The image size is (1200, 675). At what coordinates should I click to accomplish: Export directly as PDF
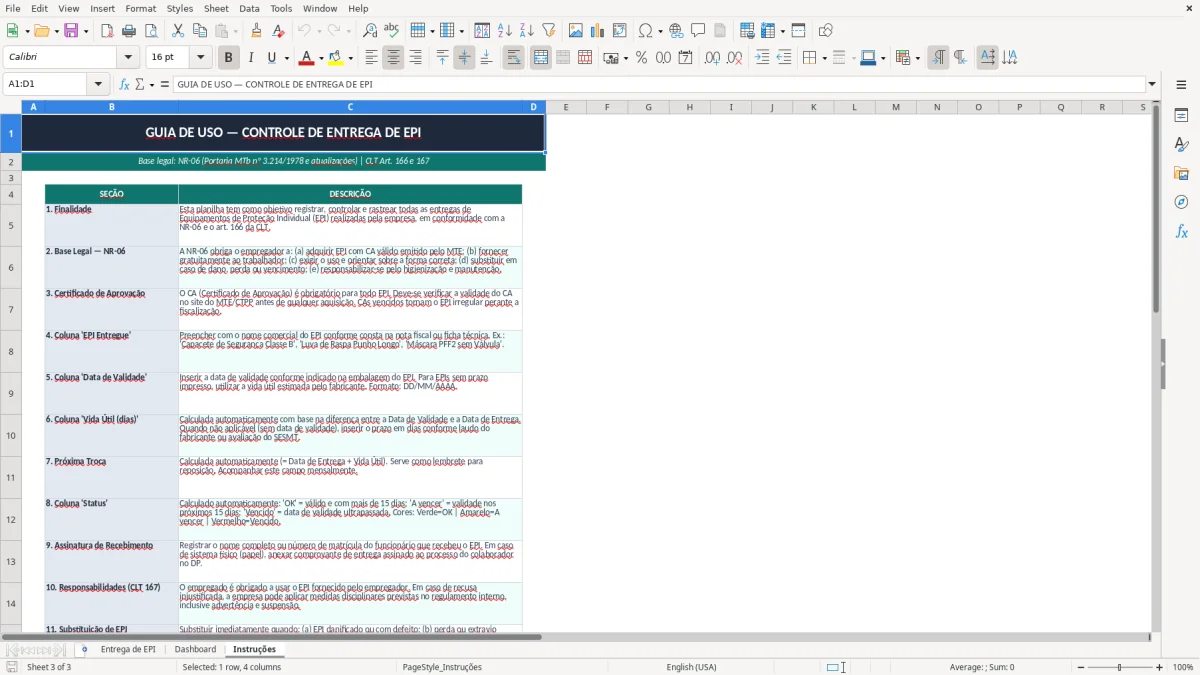coord(107,31)
